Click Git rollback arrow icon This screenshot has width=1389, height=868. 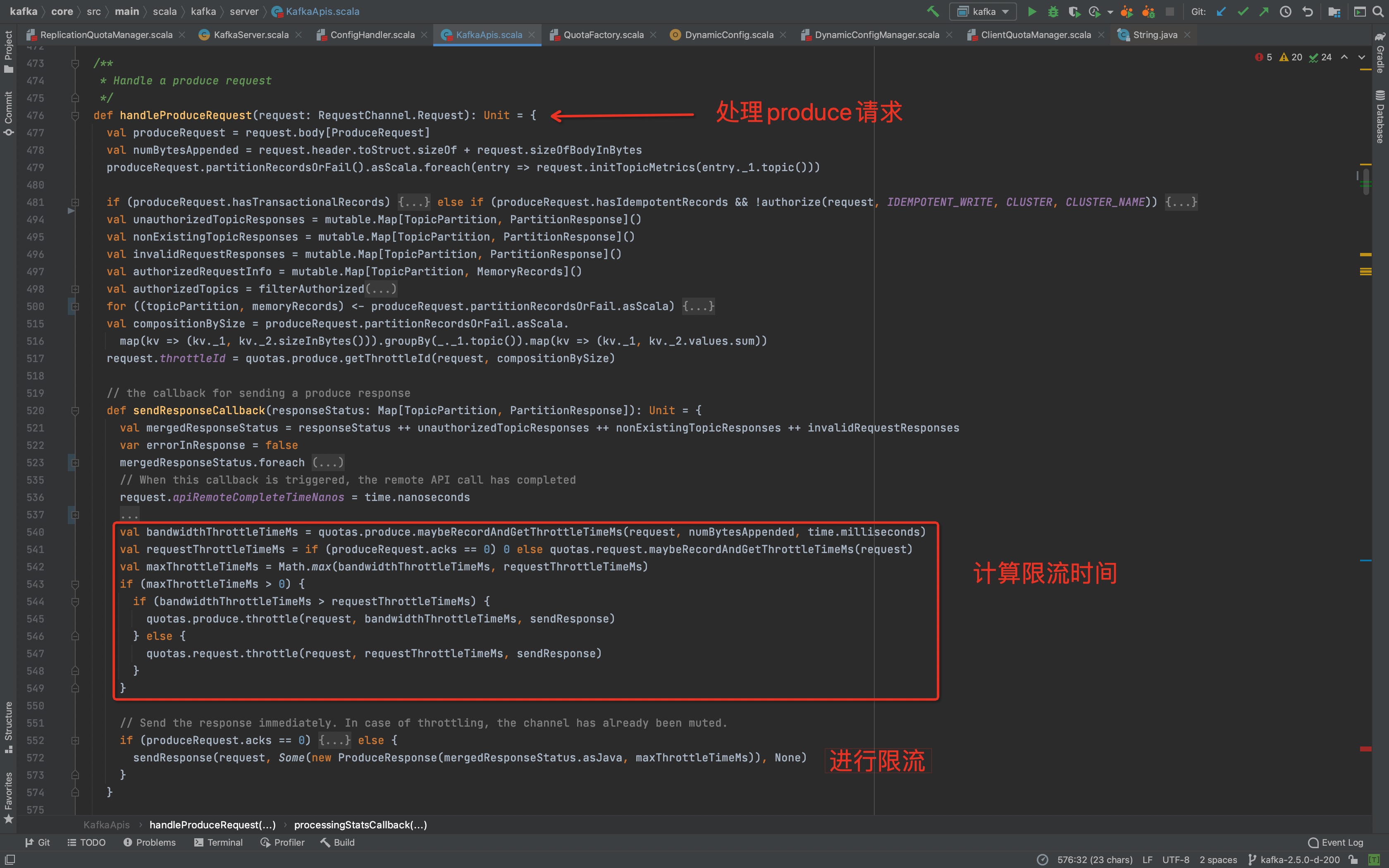pos(1308,12)
